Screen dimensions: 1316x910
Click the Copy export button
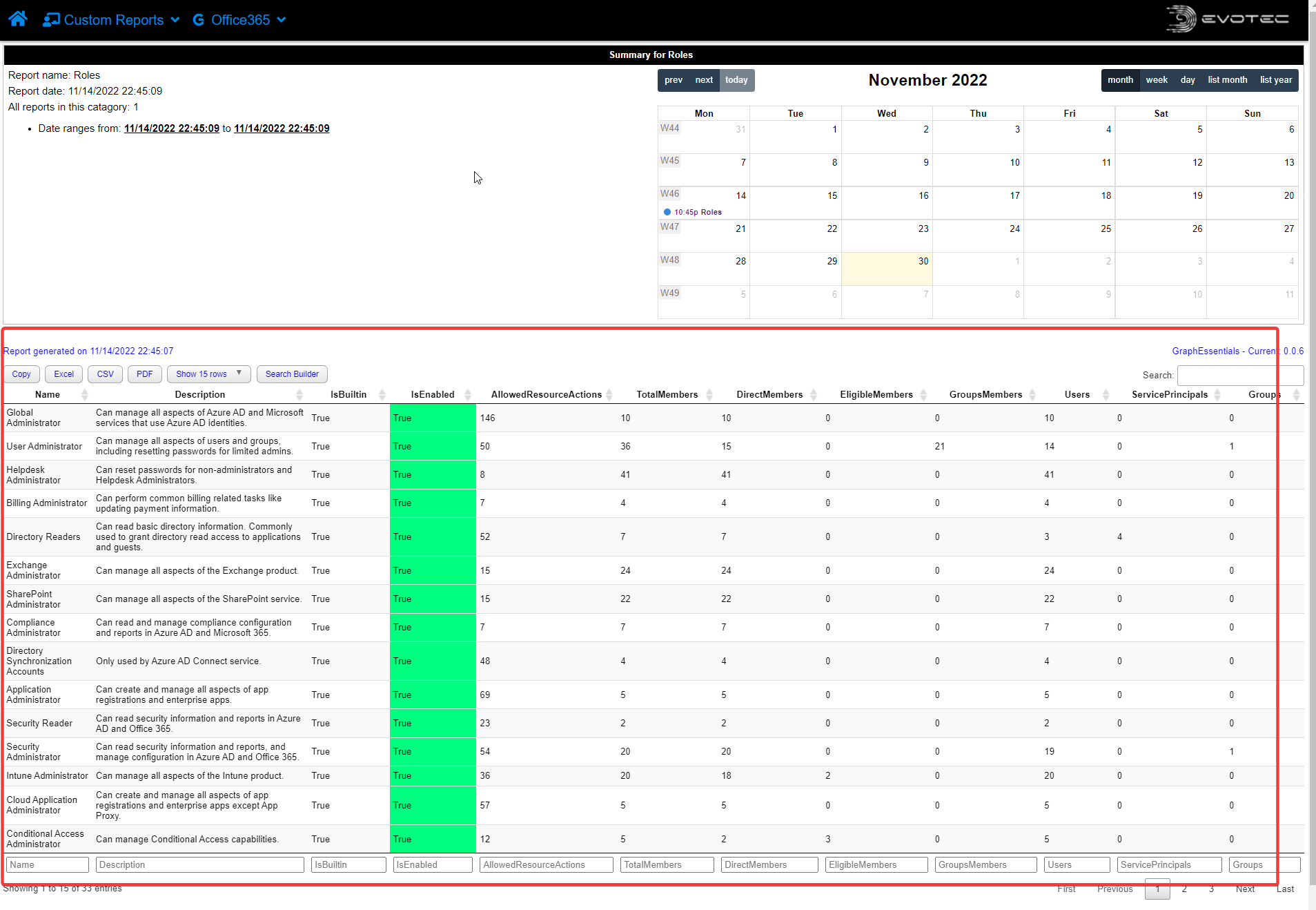pyautogui.click(x=21, y=374)
